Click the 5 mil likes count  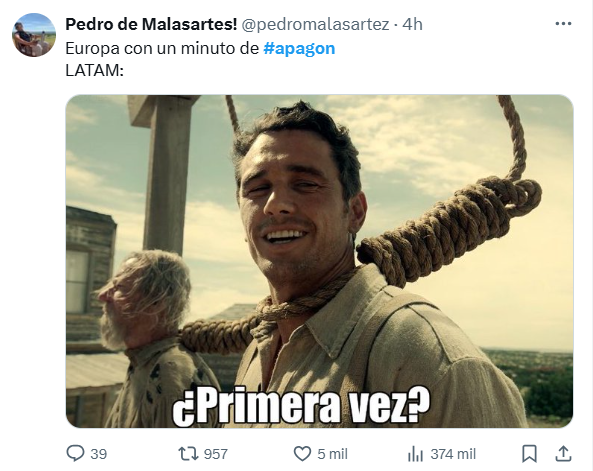point(332,454)
